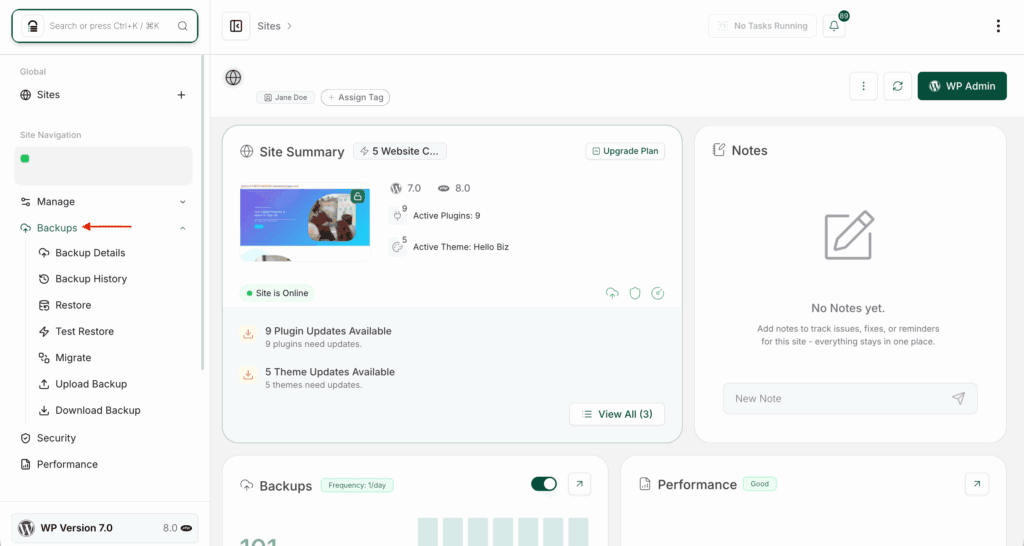Image resolution: width=1024 pixels, height=546 pixels.
Task: Open Performance card via arrow icon
Action: [977, 484]
